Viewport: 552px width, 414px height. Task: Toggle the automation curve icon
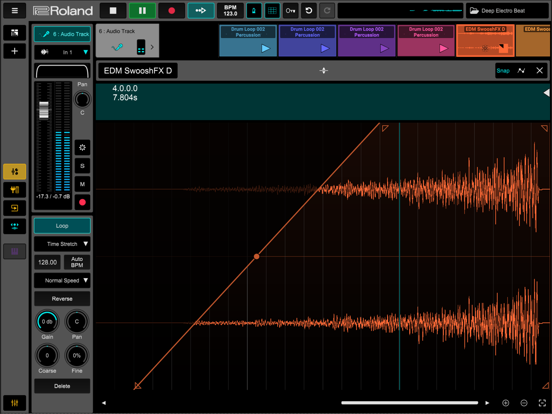521,71
